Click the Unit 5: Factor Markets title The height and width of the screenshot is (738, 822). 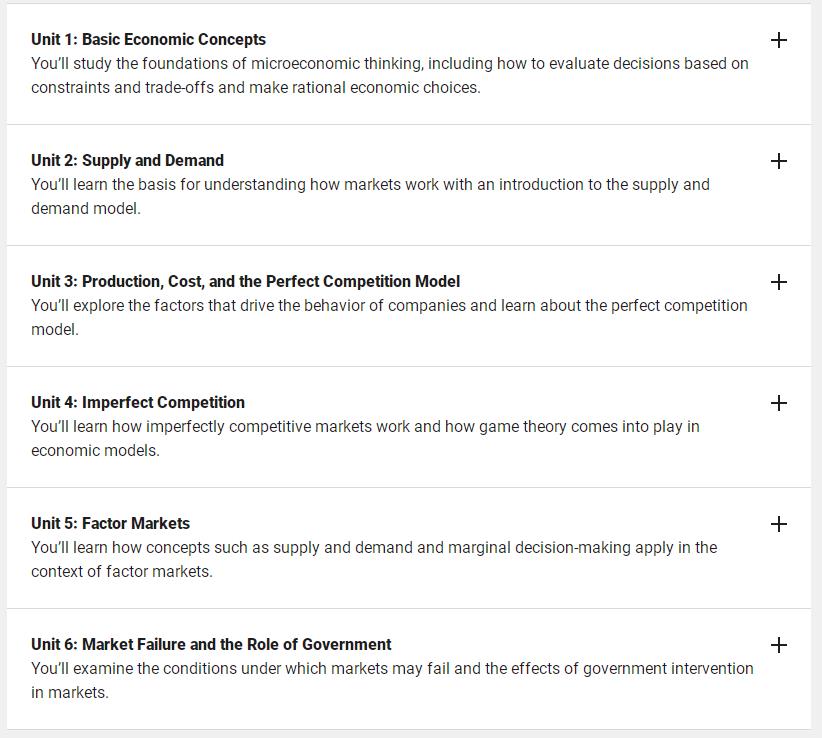110,524
